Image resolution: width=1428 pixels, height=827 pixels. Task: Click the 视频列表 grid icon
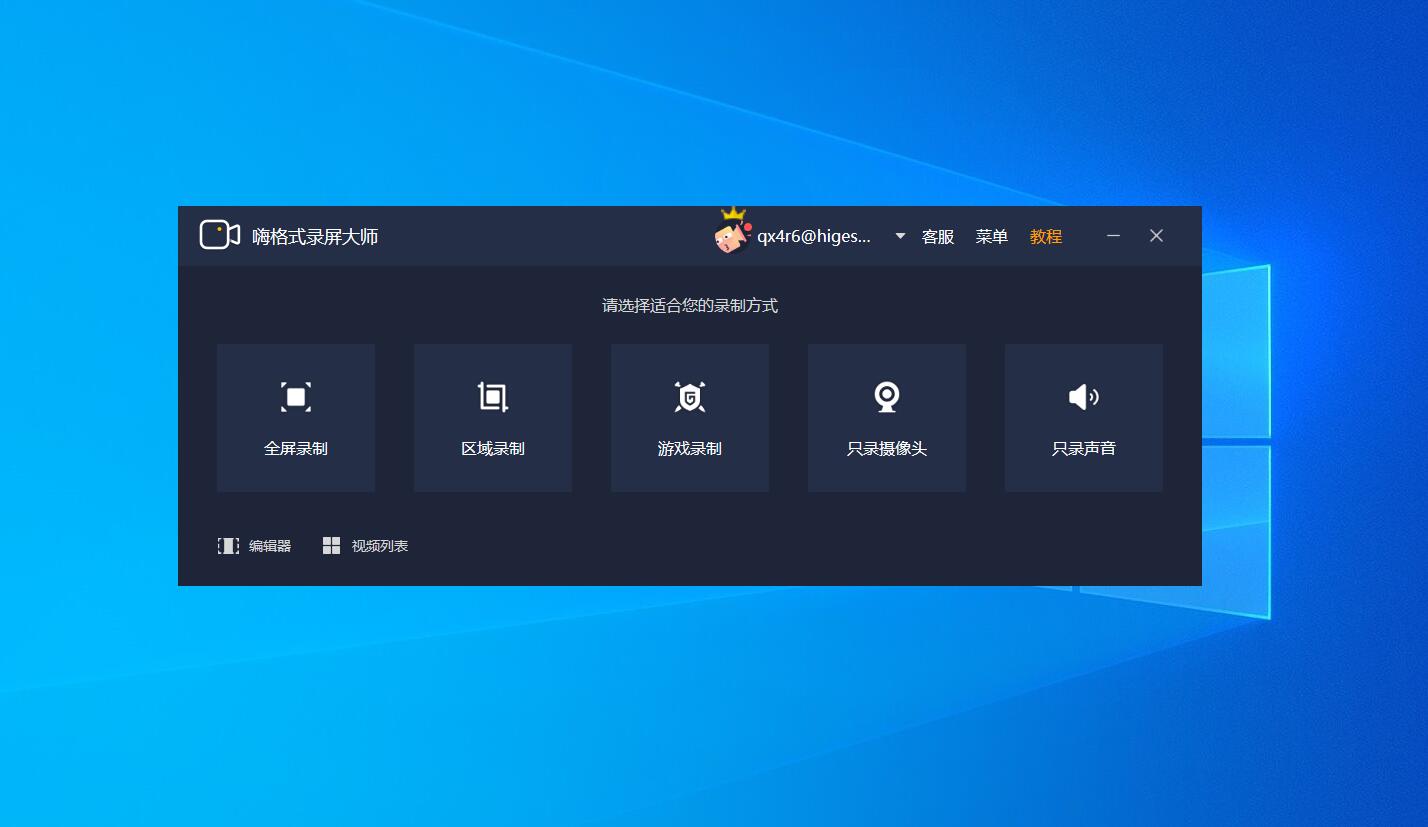332,545
